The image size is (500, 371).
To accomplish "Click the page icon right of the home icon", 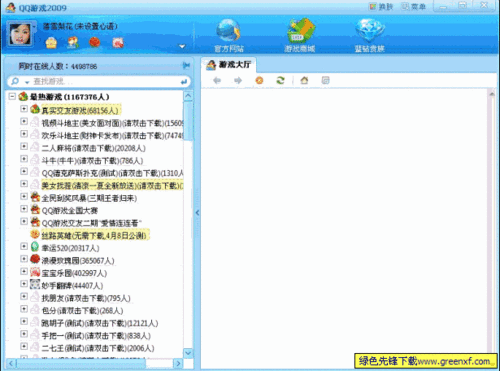I will click(x=325, y=80).
